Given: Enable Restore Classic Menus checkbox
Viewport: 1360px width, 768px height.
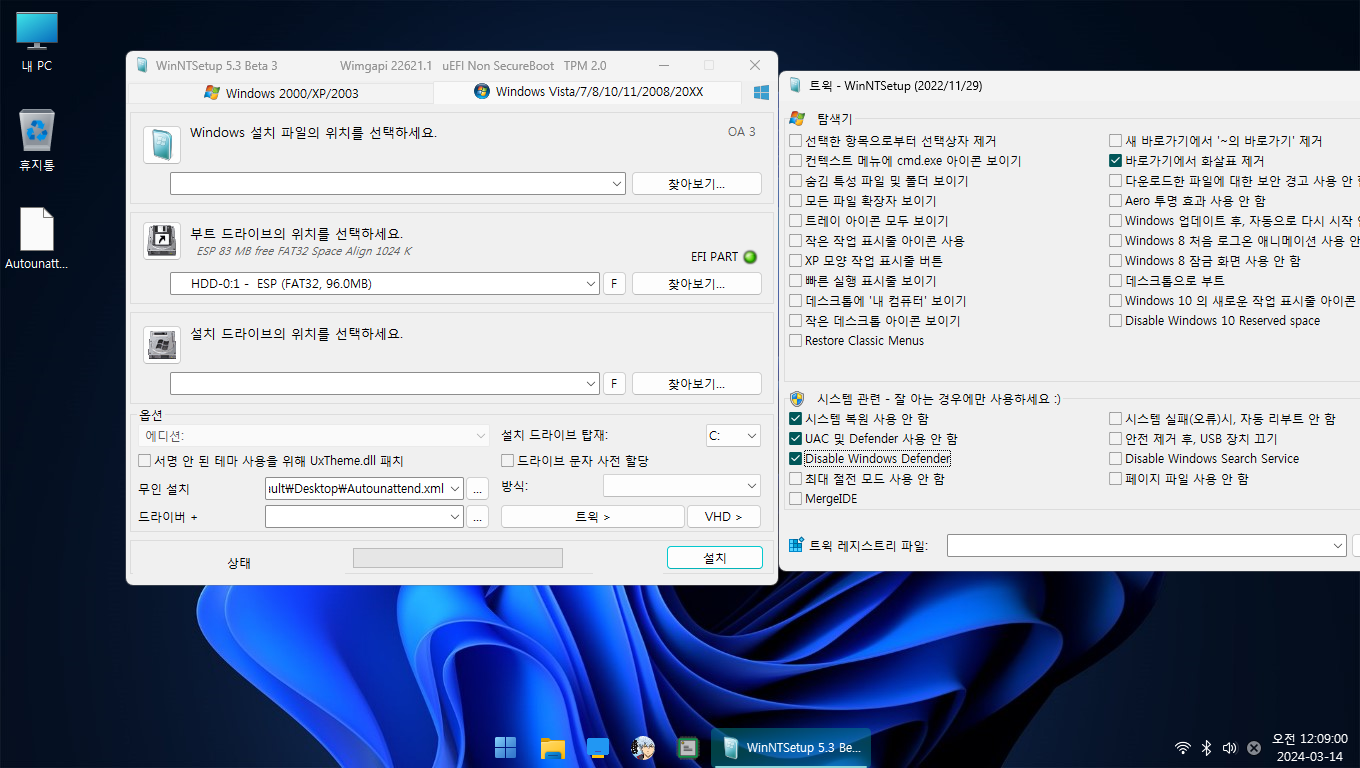Looking at the screenshot, I should tap(796, 341).
